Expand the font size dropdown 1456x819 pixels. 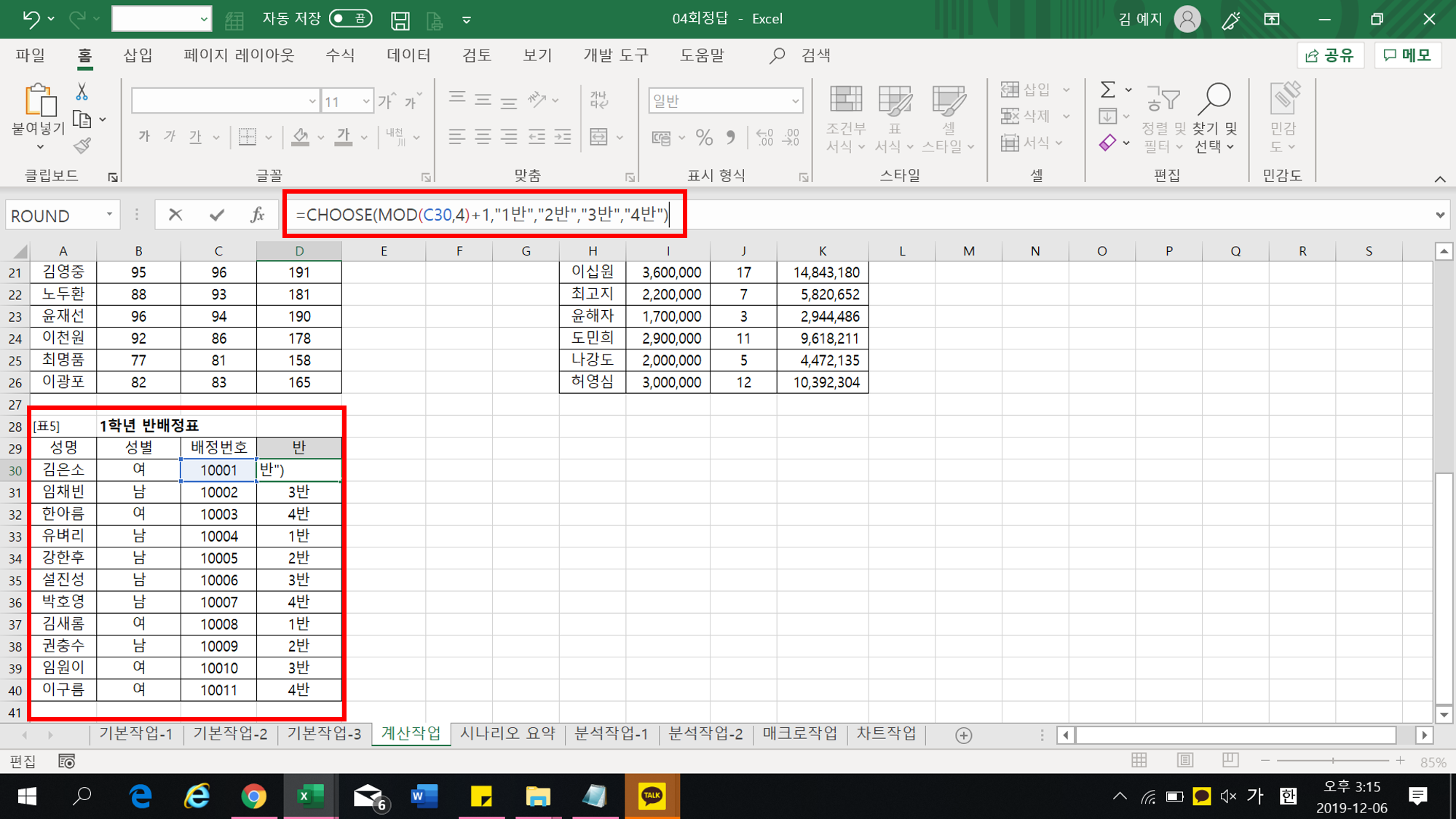[x=366, y=101]
